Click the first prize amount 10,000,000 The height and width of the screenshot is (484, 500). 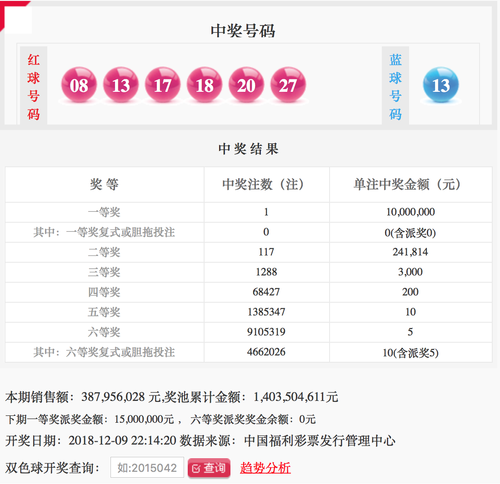(x=410, y=212)
